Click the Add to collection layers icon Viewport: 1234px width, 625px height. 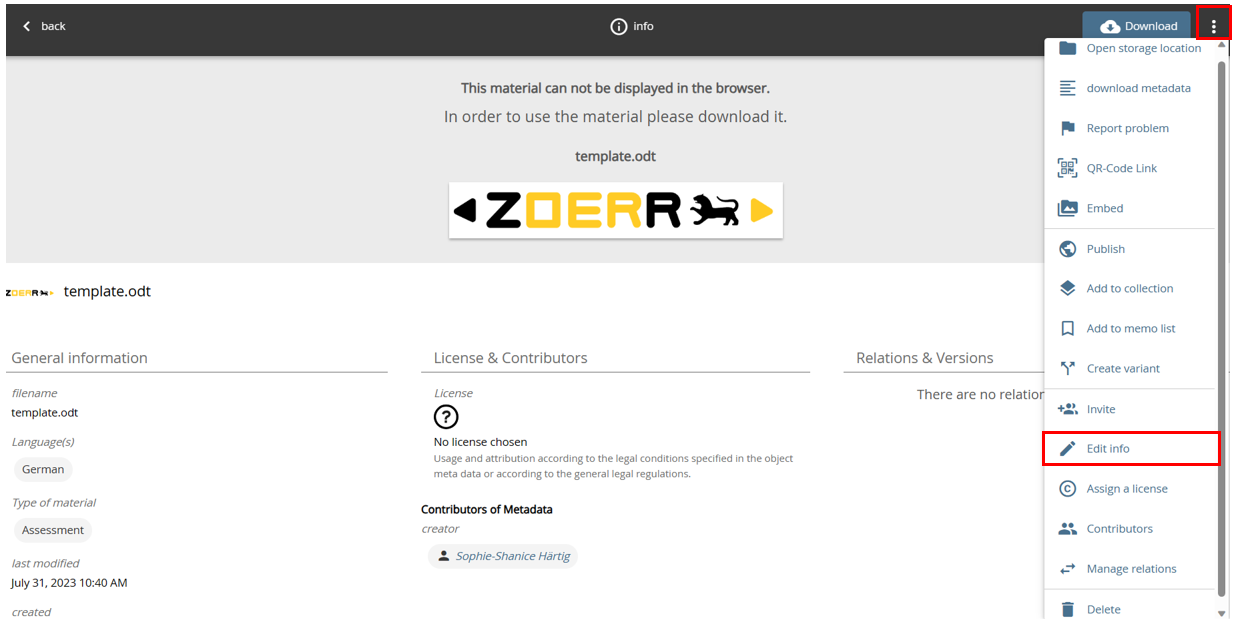tap(1067, 288)
